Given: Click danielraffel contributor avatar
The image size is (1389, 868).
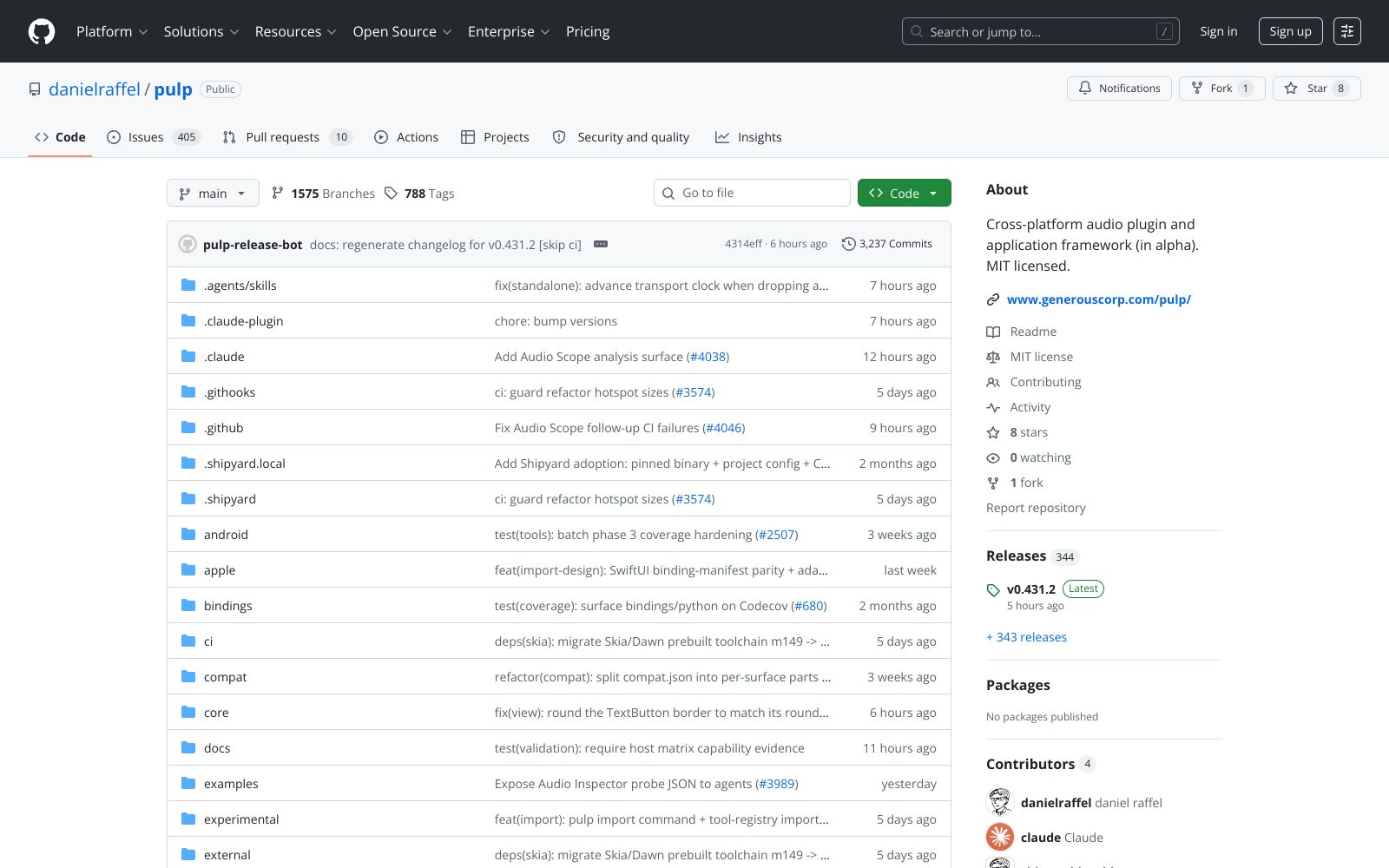Looking at the screenshot, I should [1000, 802].
